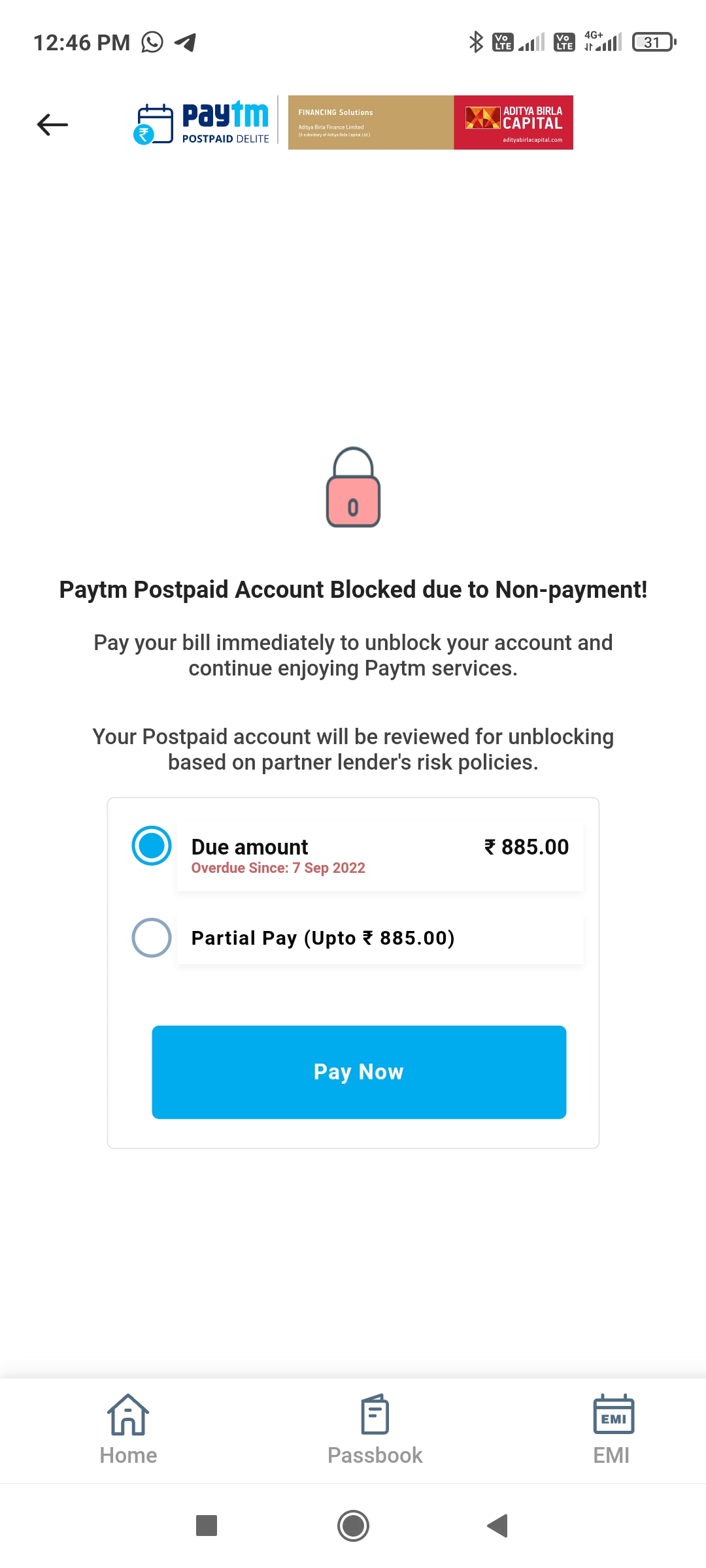This screenshot has width=706, height=1568.
Task: Tap Android home circle button
Action: pos(353,1526)
